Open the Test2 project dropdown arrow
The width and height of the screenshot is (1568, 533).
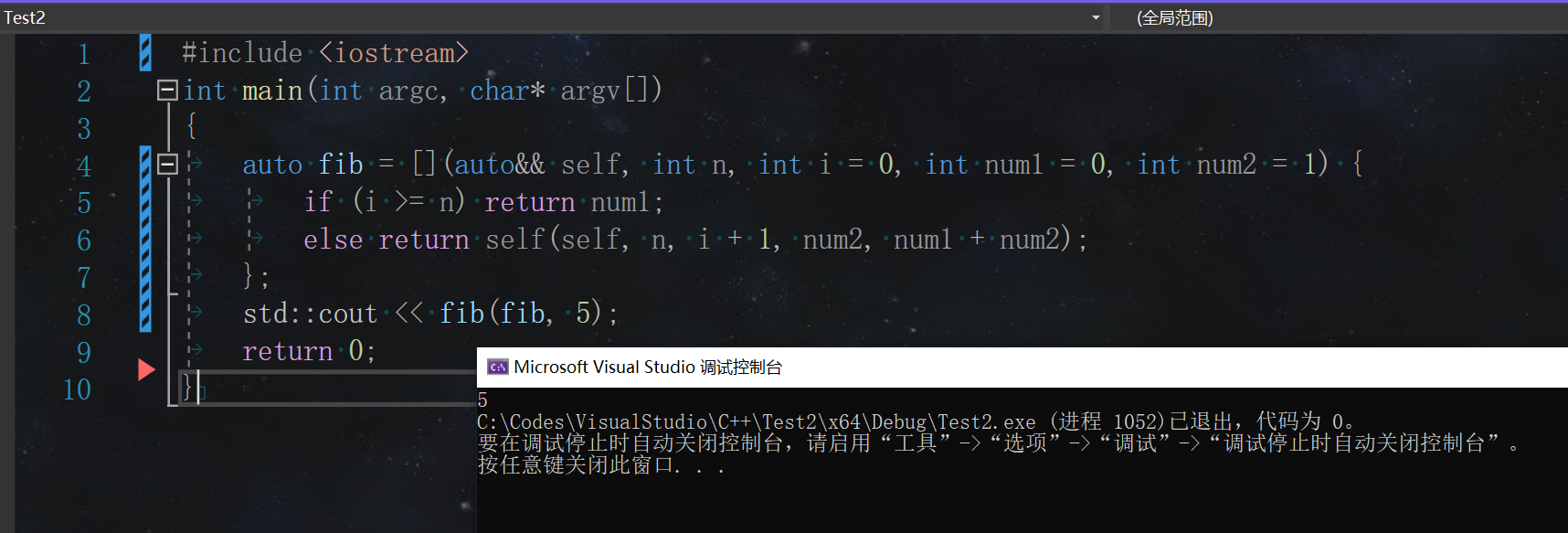coord(1096,17)
